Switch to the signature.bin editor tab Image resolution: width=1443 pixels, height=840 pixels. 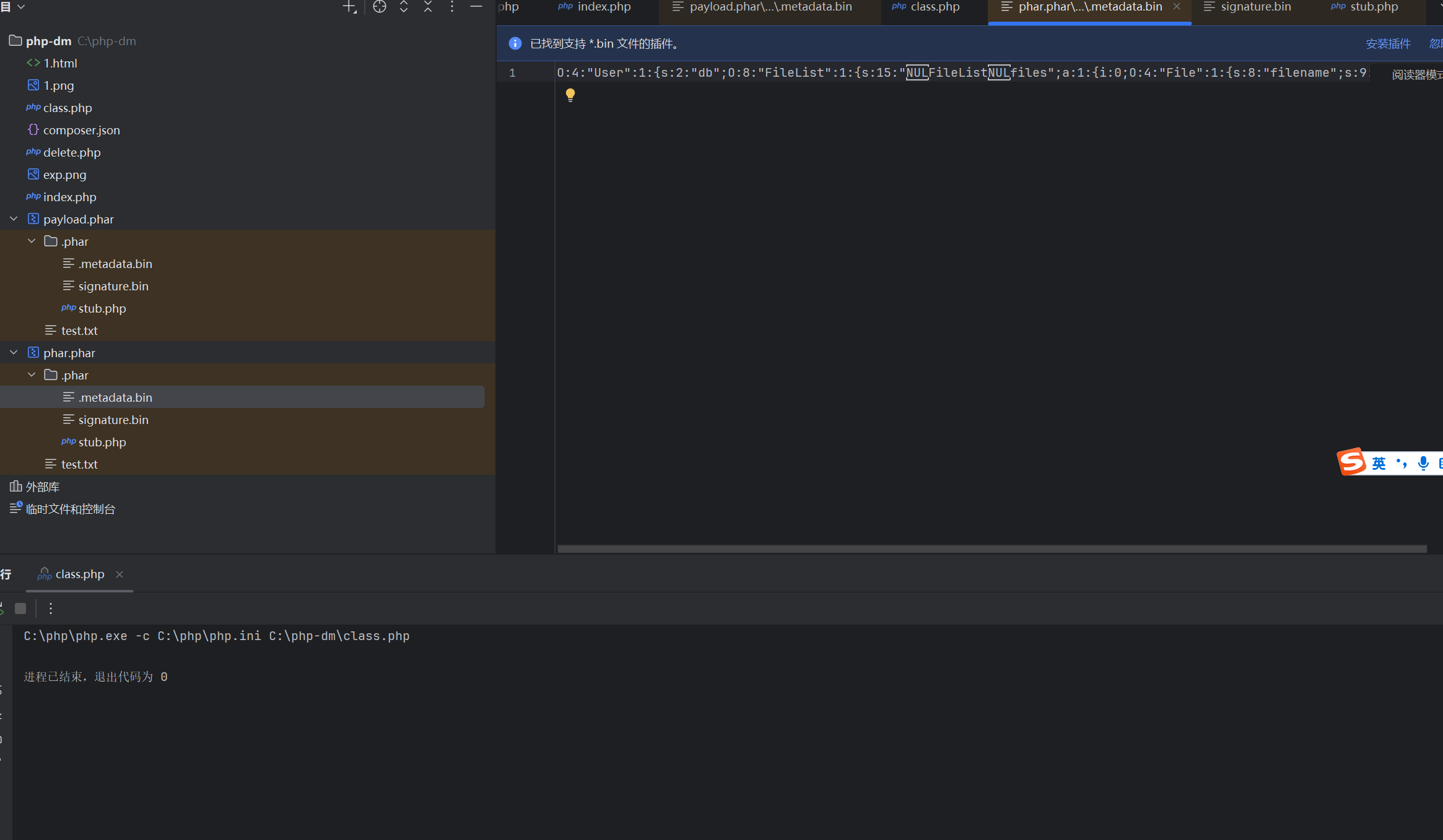coord(1255,7)
